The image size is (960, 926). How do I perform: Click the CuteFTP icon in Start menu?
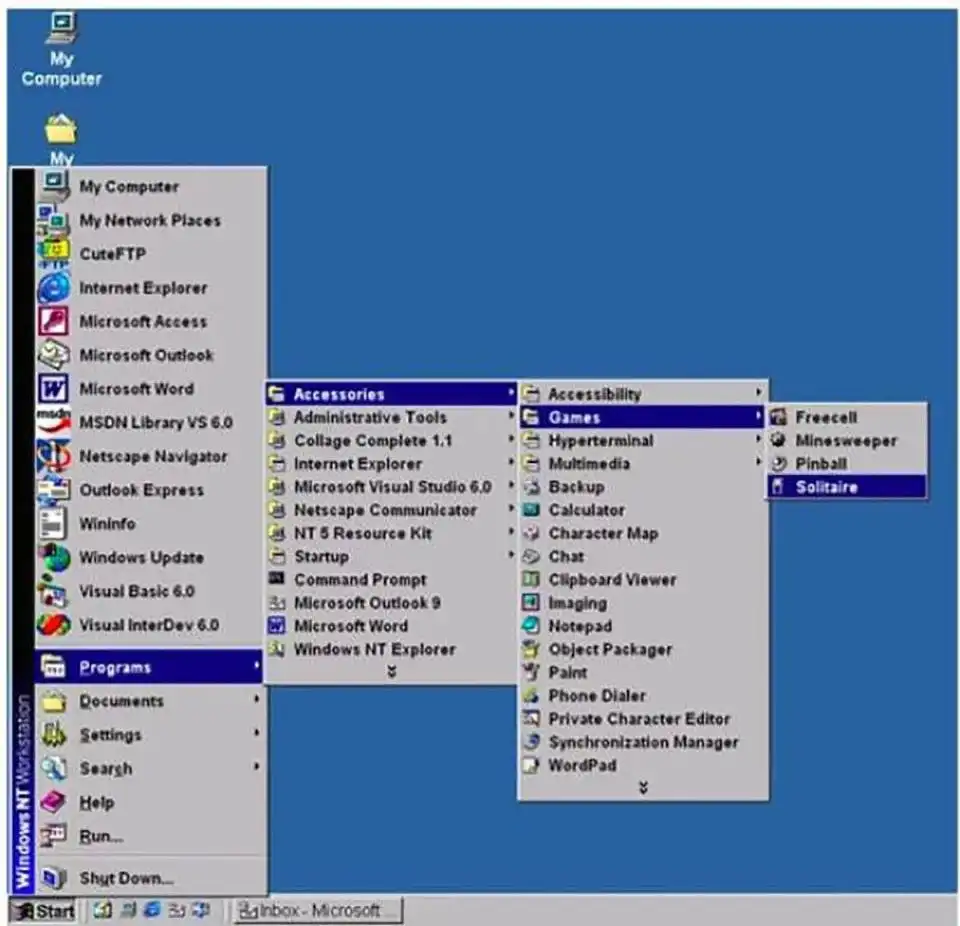pos(53,253)
